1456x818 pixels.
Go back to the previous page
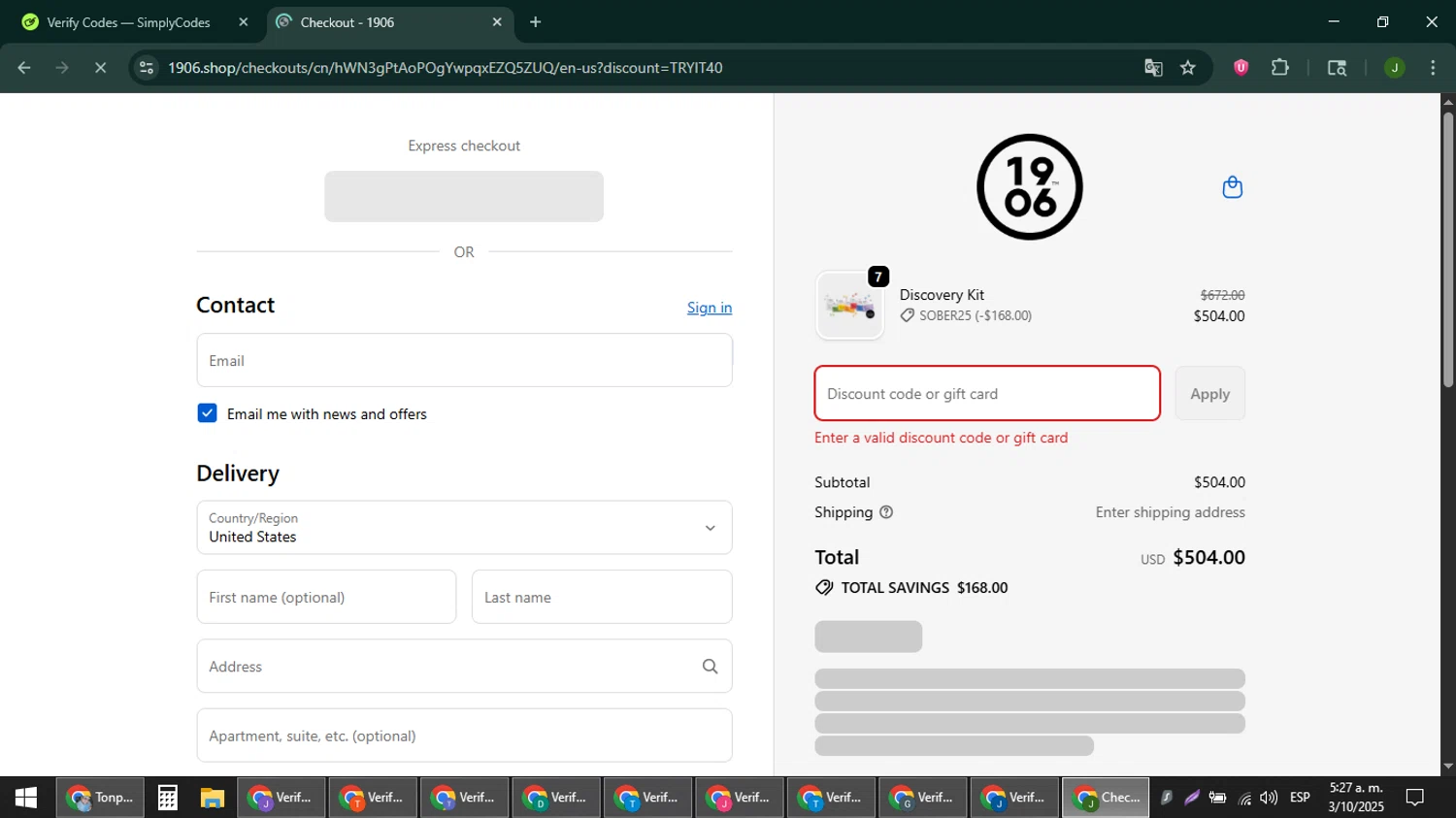coord(24,68)
